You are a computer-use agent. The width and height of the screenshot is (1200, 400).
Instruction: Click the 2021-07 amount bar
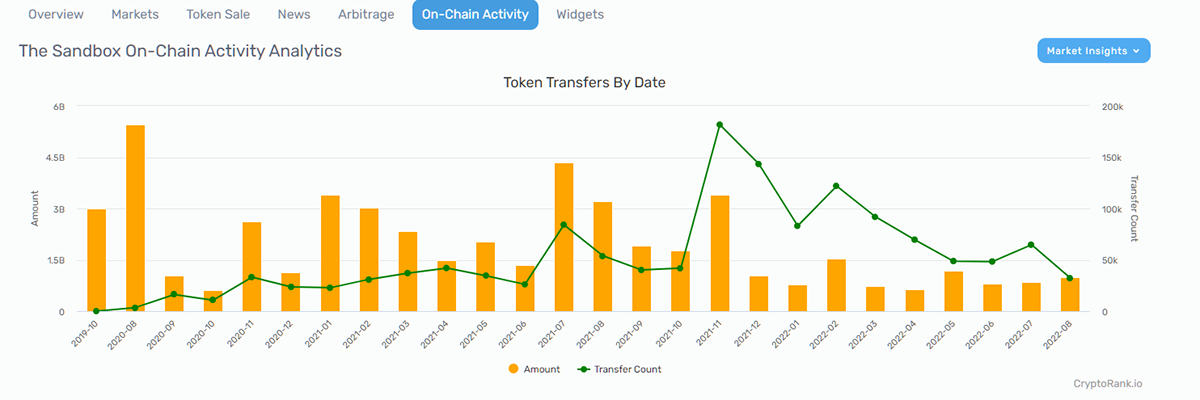click(564, 237)
